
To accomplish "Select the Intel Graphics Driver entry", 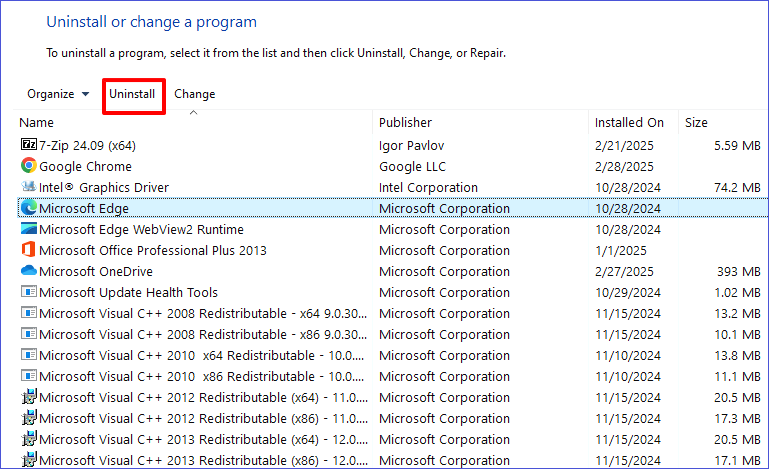I will click(x=103, y=187).
